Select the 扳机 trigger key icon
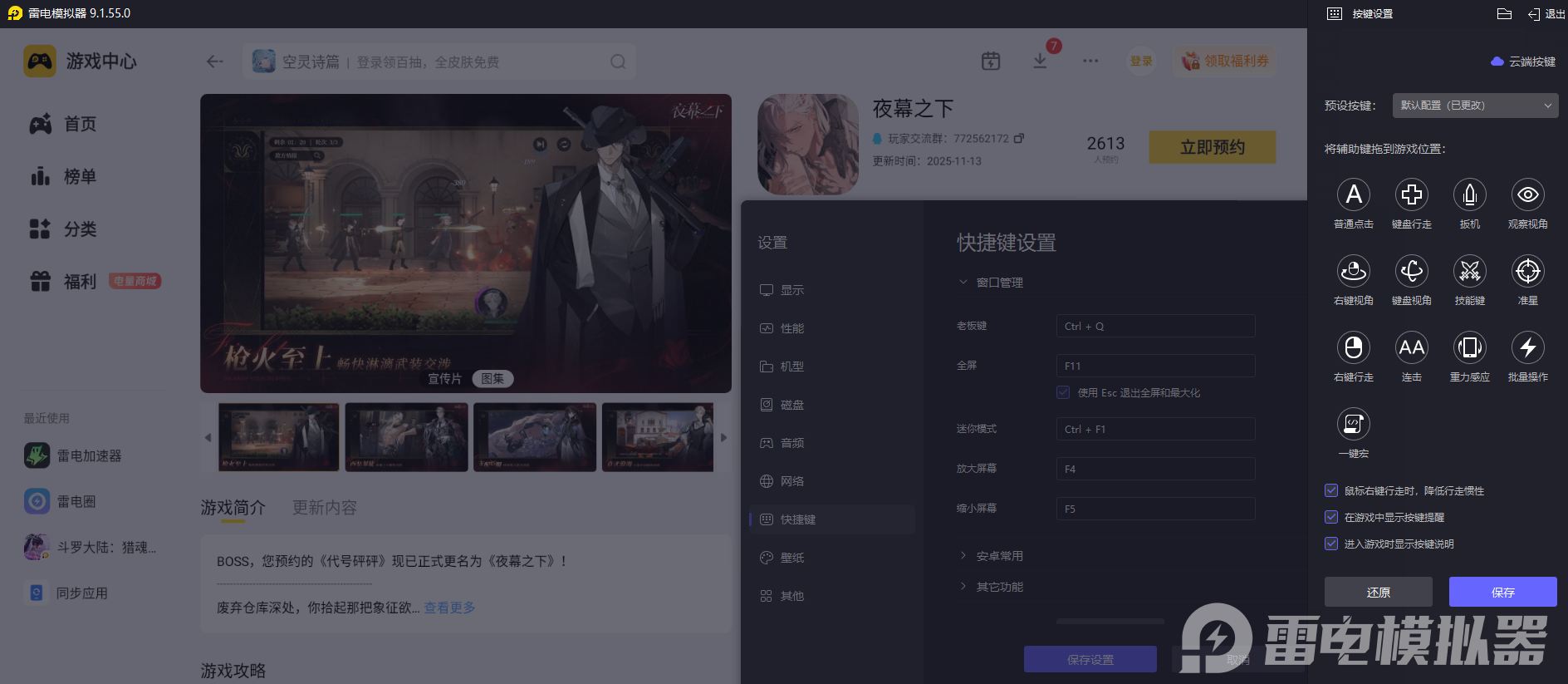This screenshot has height=684, width=1568. point(1469,195)
